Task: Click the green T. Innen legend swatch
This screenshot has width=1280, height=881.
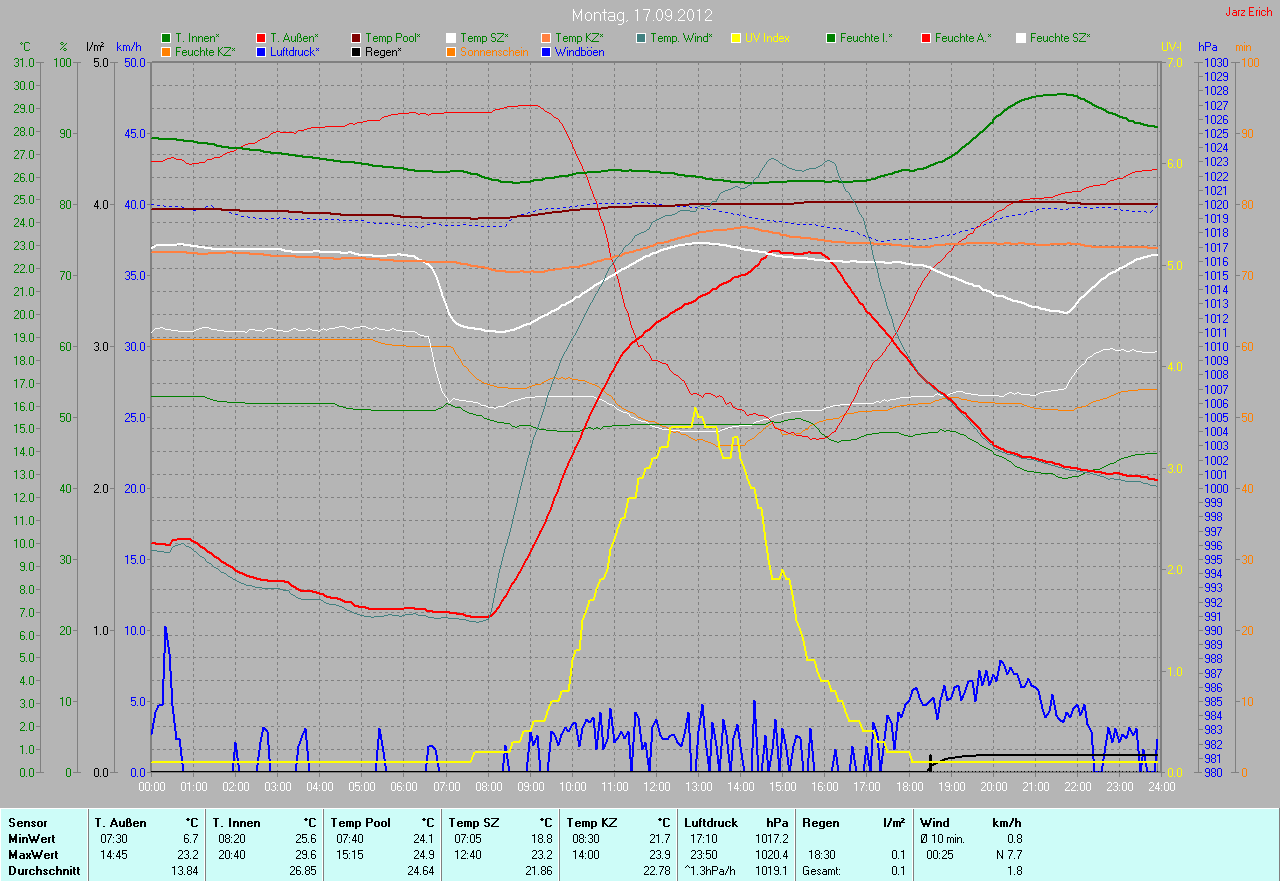Action: 166,38
